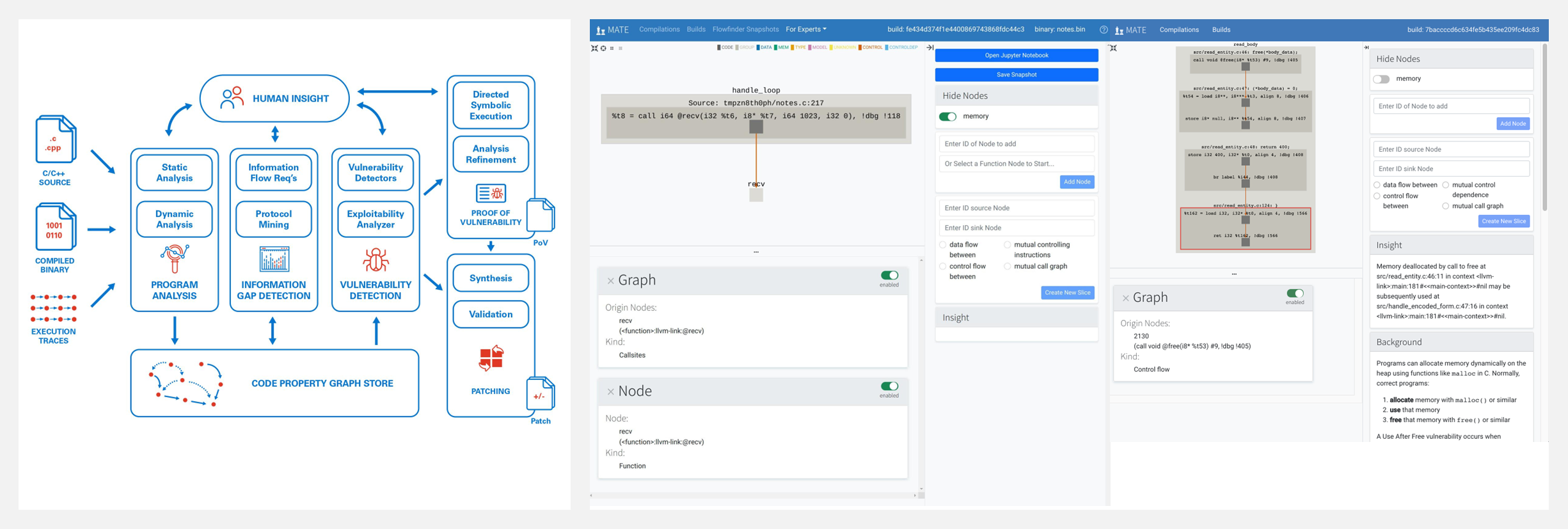
Task: Click the execution traces dotted icon
Action: click(54, 308)
